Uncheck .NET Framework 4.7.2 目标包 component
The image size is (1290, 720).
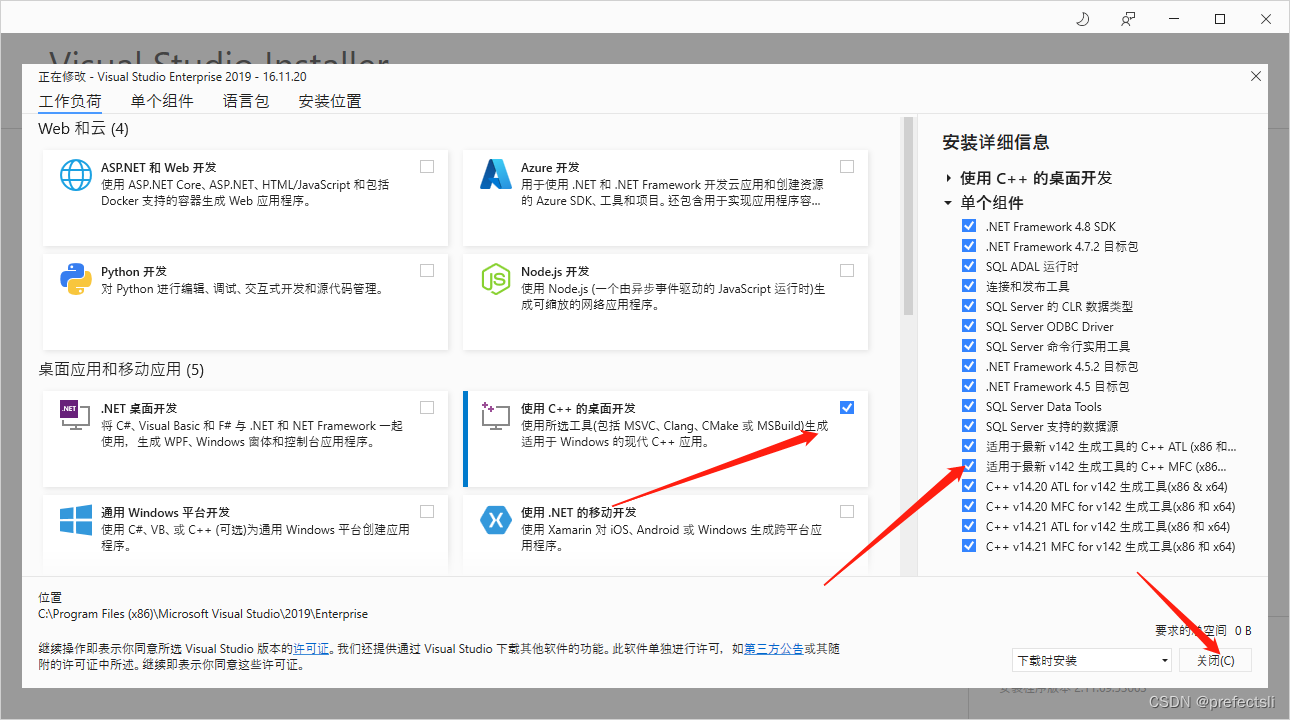coord(968,246)
